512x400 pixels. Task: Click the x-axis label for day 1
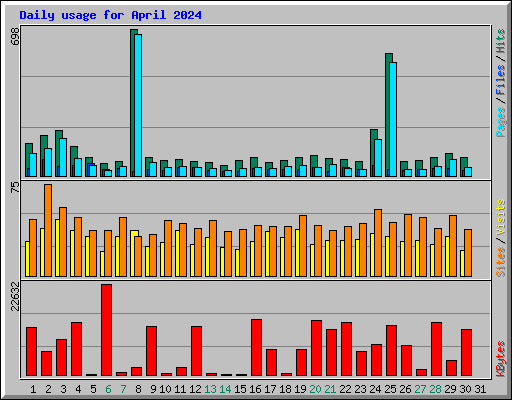[x=33, y=389]
